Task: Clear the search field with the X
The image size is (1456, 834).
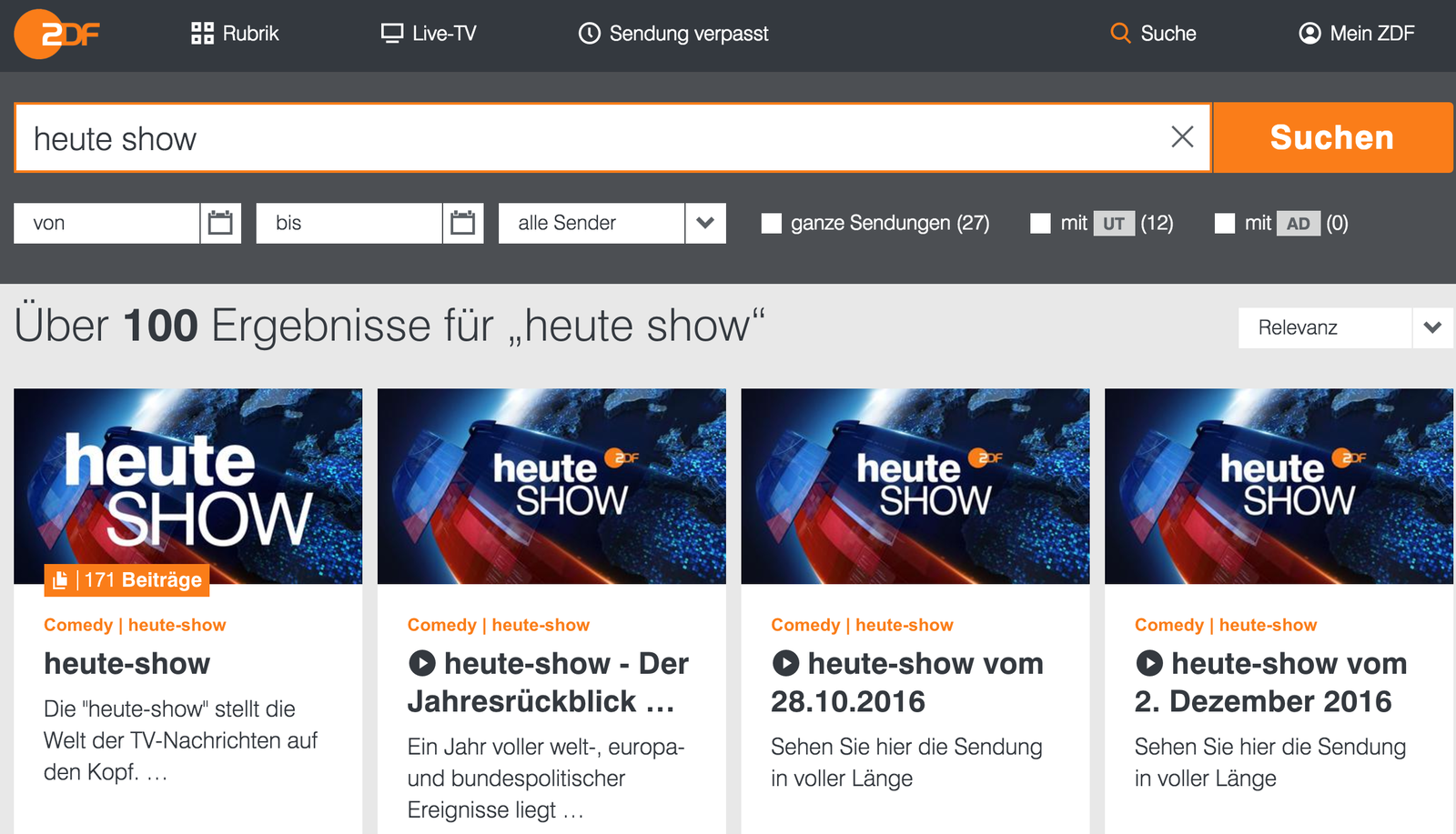Action: (x=1182, y=137)
